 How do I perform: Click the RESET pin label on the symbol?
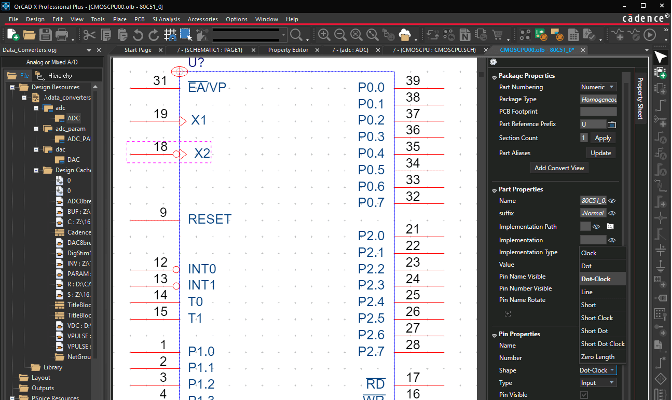pos(210,219)
